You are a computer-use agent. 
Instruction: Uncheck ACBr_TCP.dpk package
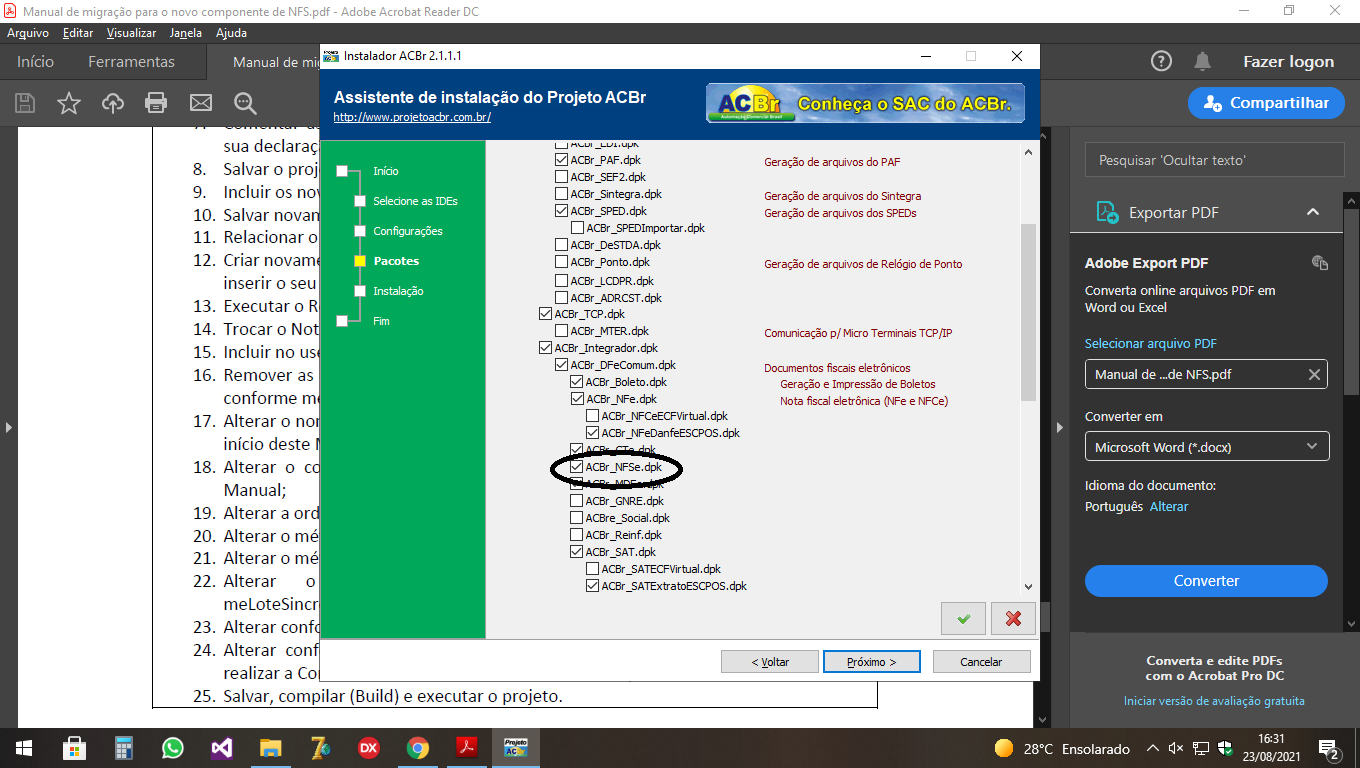click(x=545, y=314)
